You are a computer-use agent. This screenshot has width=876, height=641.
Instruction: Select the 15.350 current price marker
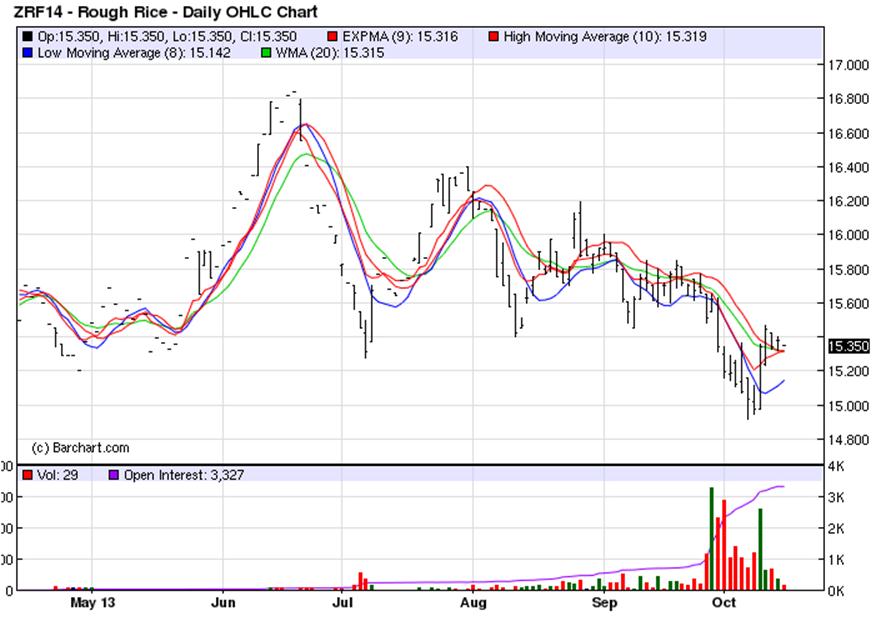point(849,346)
